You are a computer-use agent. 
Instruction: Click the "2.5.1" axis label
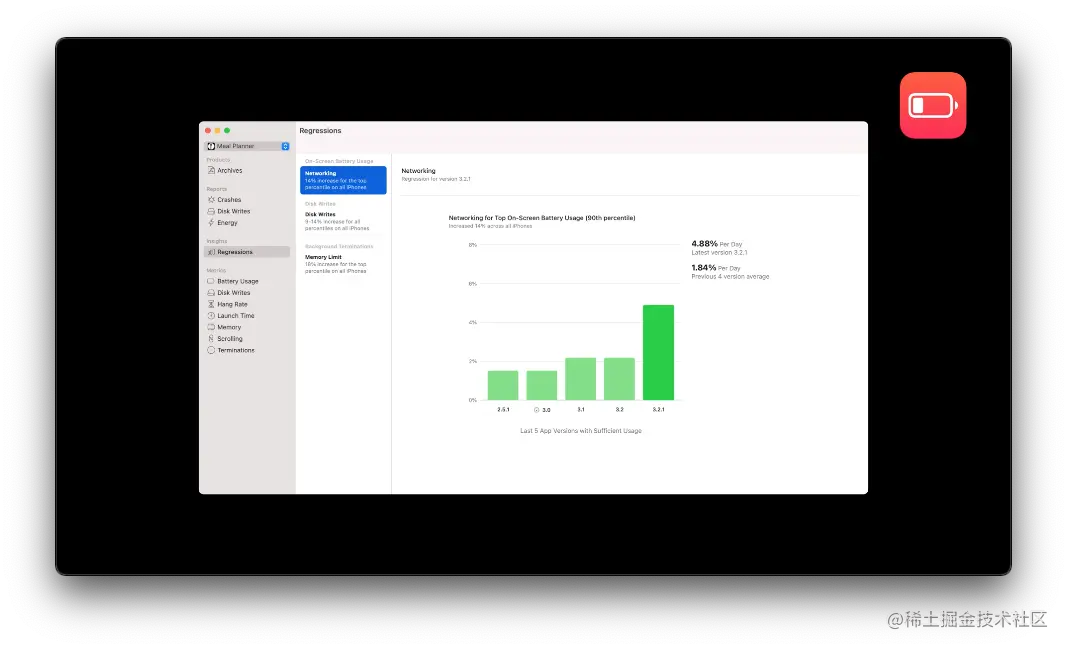503,410
